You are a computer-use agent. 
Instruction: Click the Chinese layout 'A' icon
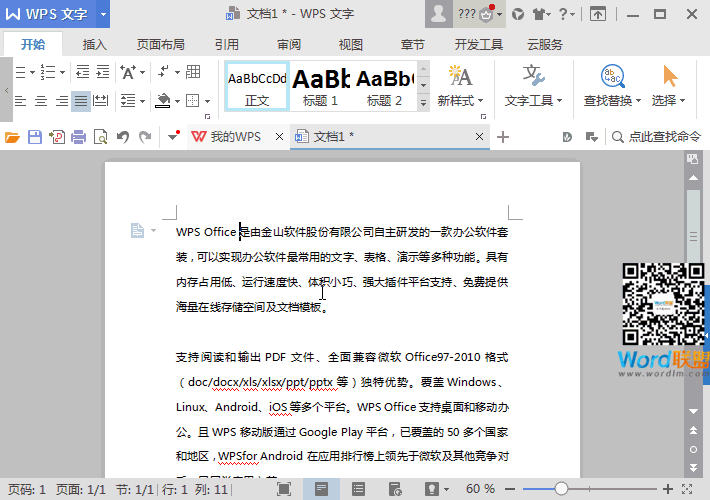click(x=128, y=72)
